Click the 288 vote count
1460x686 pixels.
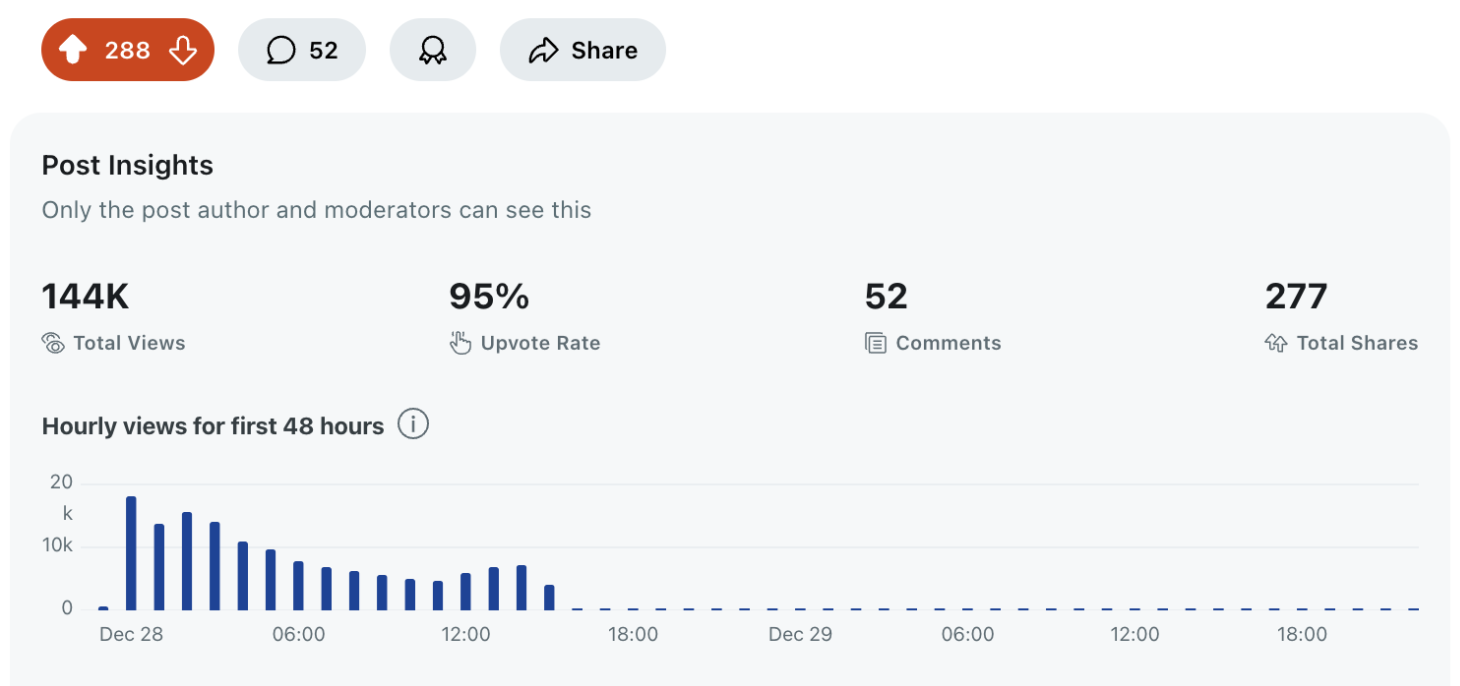point(127,50)
